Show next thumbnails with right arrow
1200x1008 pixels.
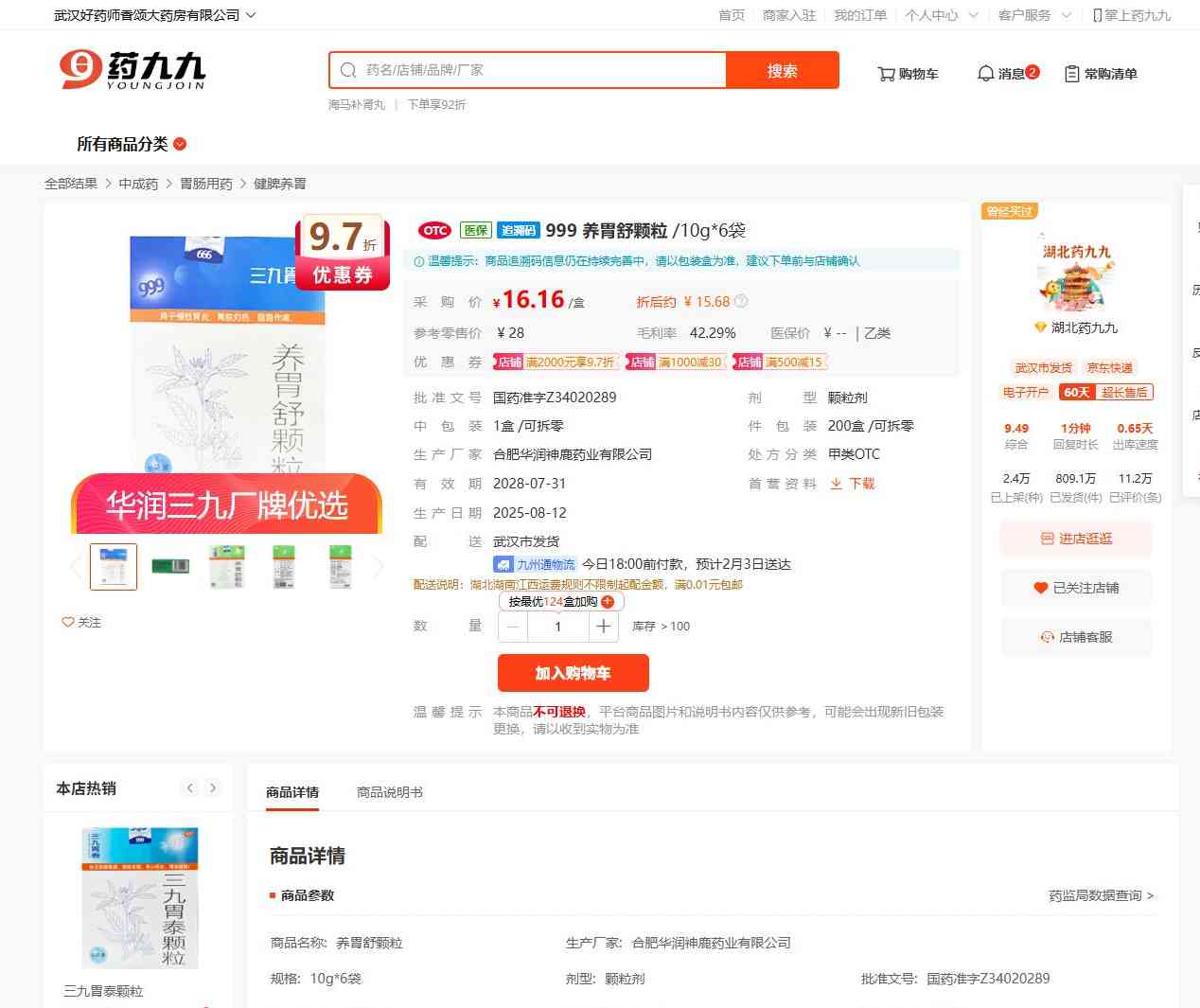(379, 567)
